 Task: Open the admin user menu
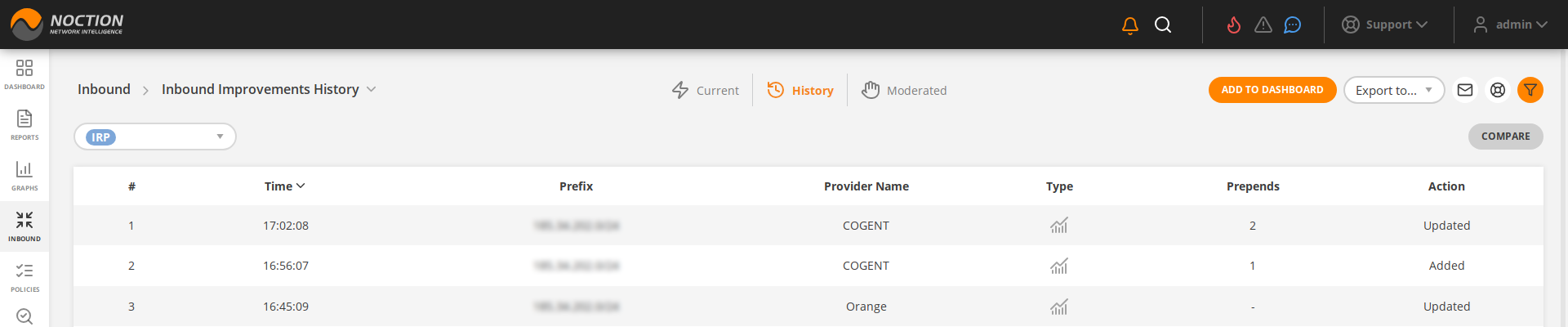pyautogui.click(x=1511, y=25)
